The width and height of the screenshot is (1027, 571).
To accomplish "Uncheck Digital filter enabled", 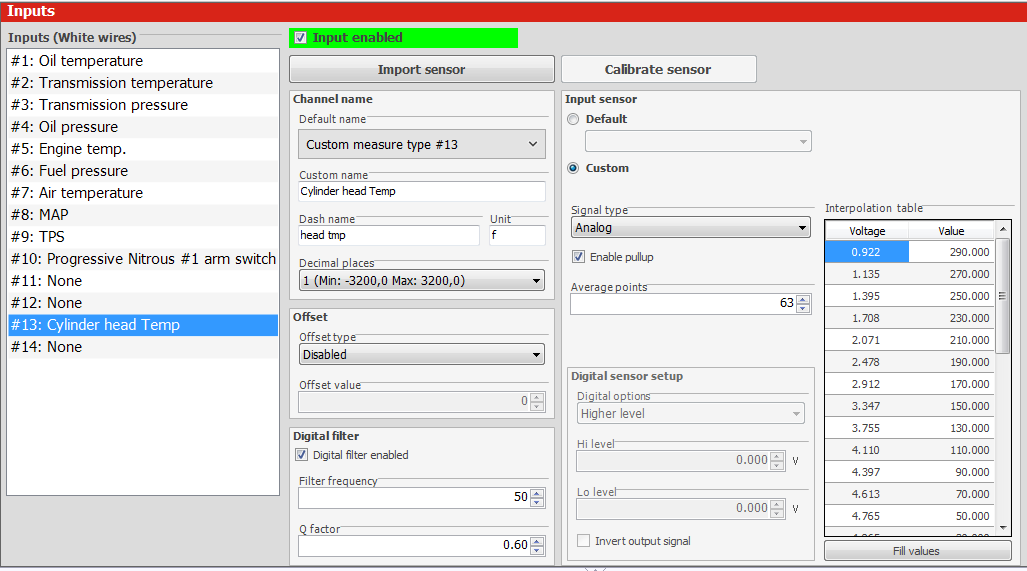I will 302,455.
